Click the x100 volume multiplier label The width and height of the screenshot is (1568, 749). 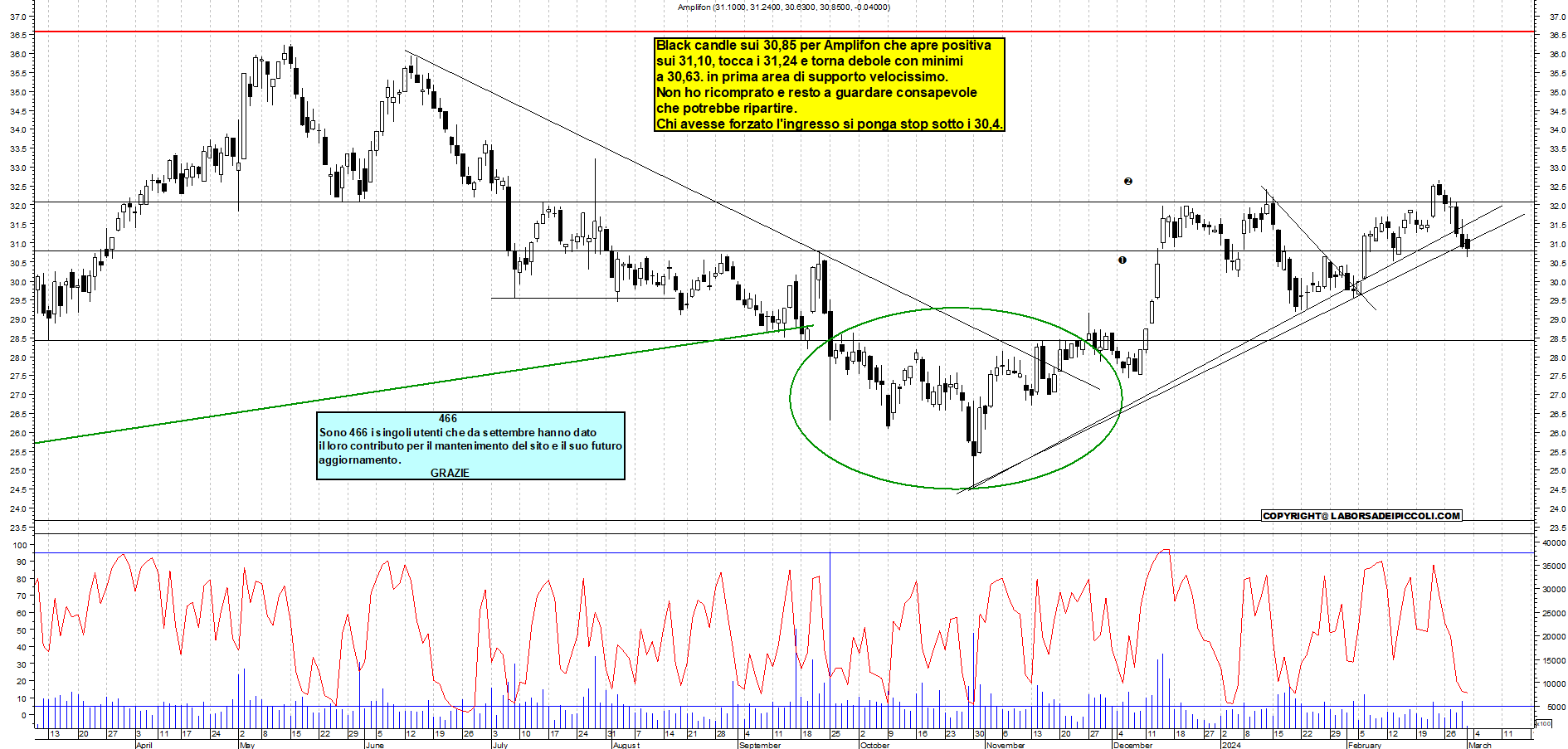(1543, 724)
